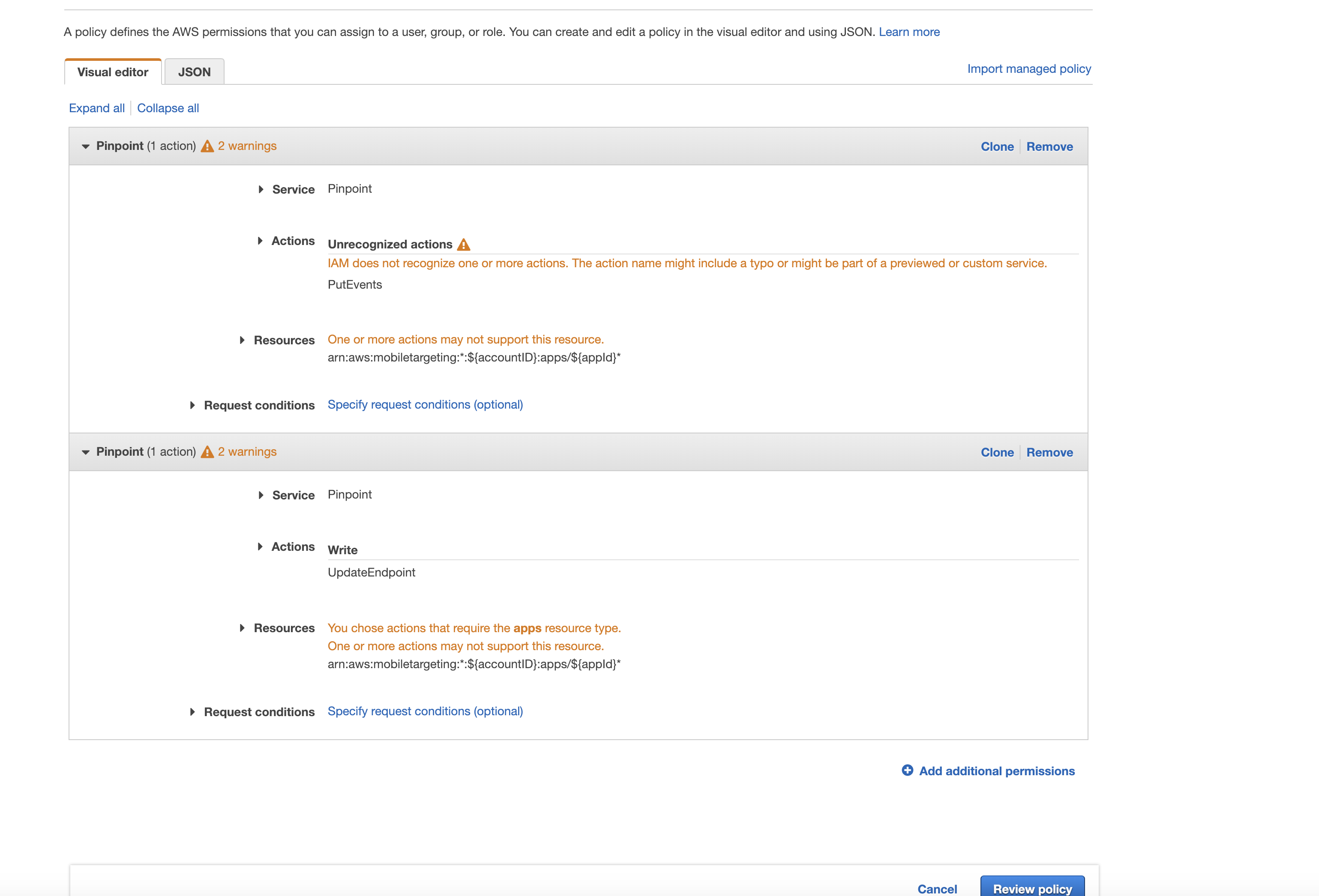This screenshot has width=1319, height=896.
Task: Click resource ARN in second Pinpoint block
Action: click(474, 664)
